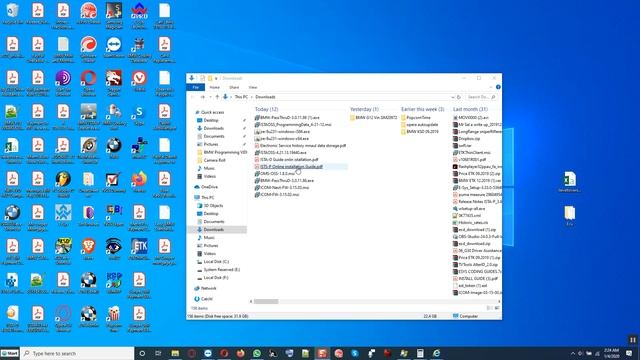Click the Help icon in File Explorer
The height and width of the screenshot is (360, 640).
point(498,87)
